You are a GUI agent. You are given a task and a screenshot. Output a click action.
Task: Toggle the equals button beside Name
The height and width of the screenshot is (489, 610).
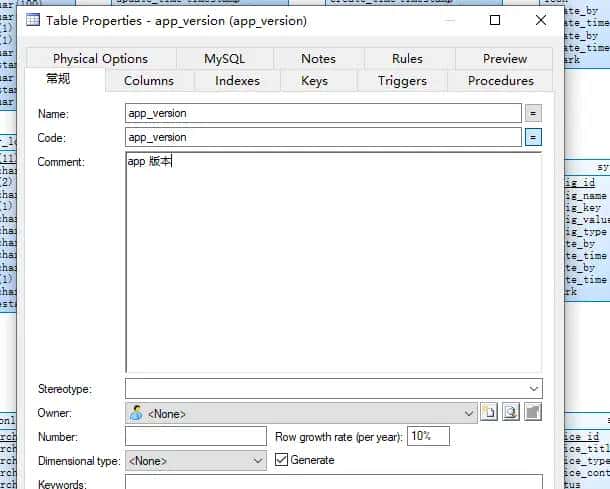point(533,114)
